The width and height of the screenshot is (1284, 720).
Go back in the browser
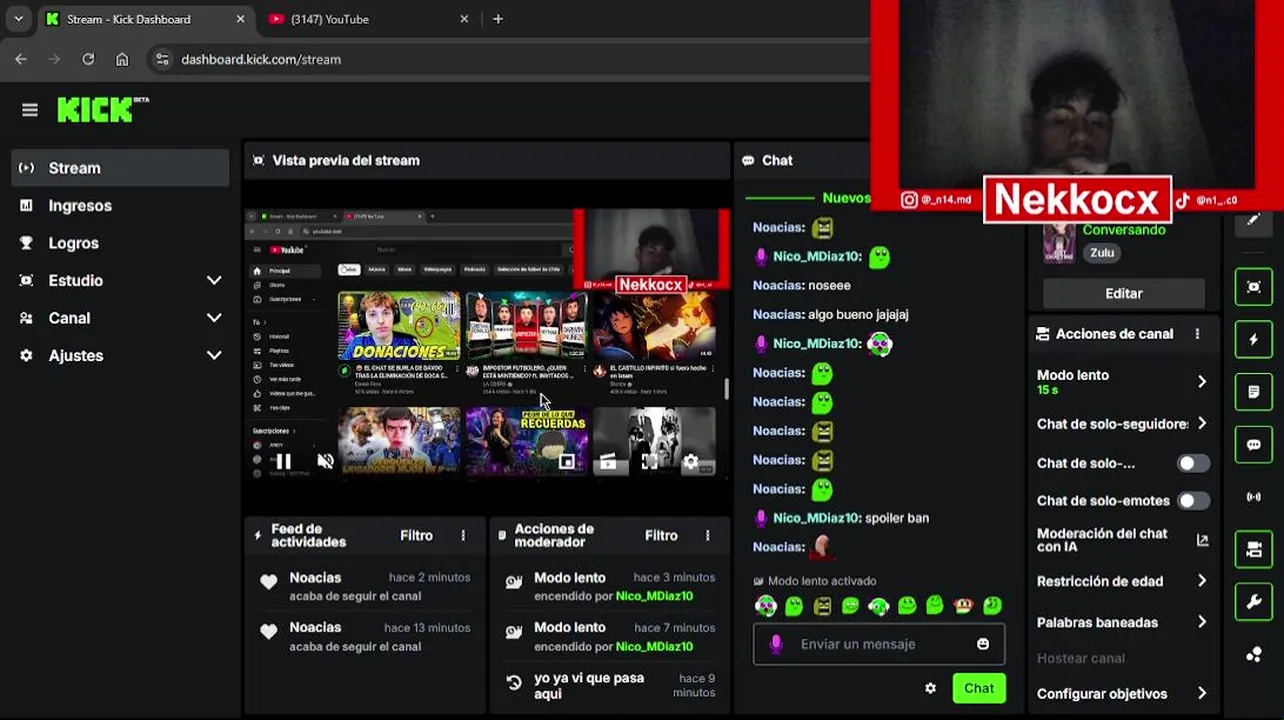(21, 60)
